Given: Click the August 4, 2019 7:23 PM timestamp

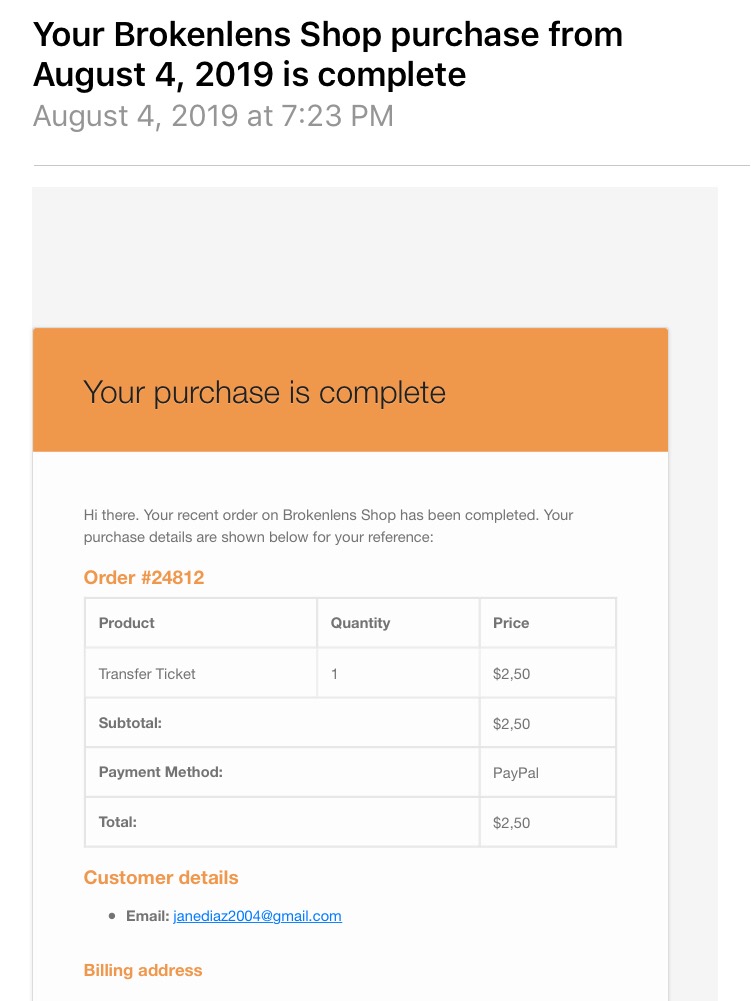Looking at the screenshot, I should click(x=213, y=116).
